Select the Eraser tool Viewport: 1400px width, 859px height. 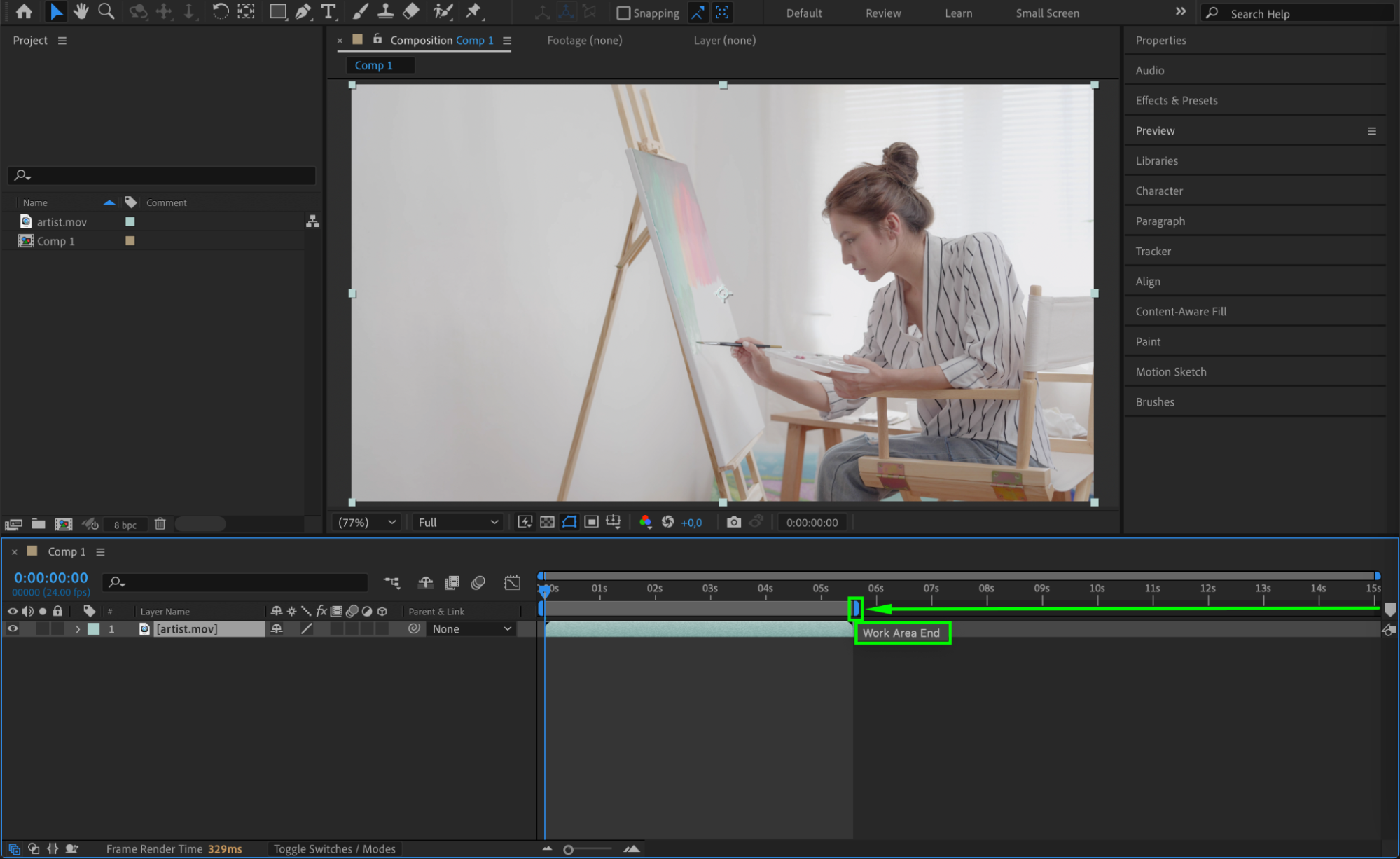click(411, 12)
